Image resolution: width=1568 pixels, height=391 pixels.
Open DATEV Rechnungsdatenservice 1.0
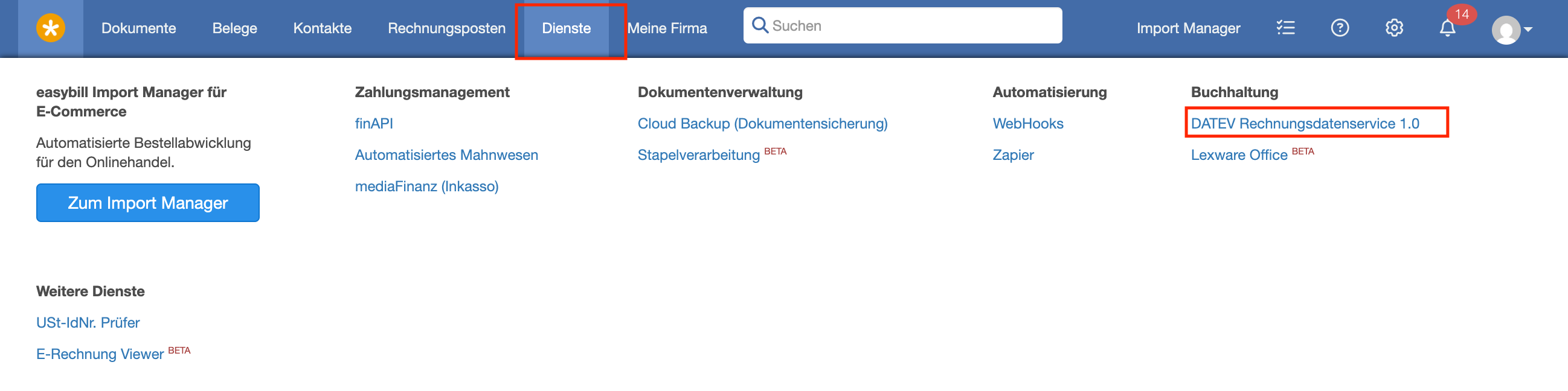(1305, 124)
